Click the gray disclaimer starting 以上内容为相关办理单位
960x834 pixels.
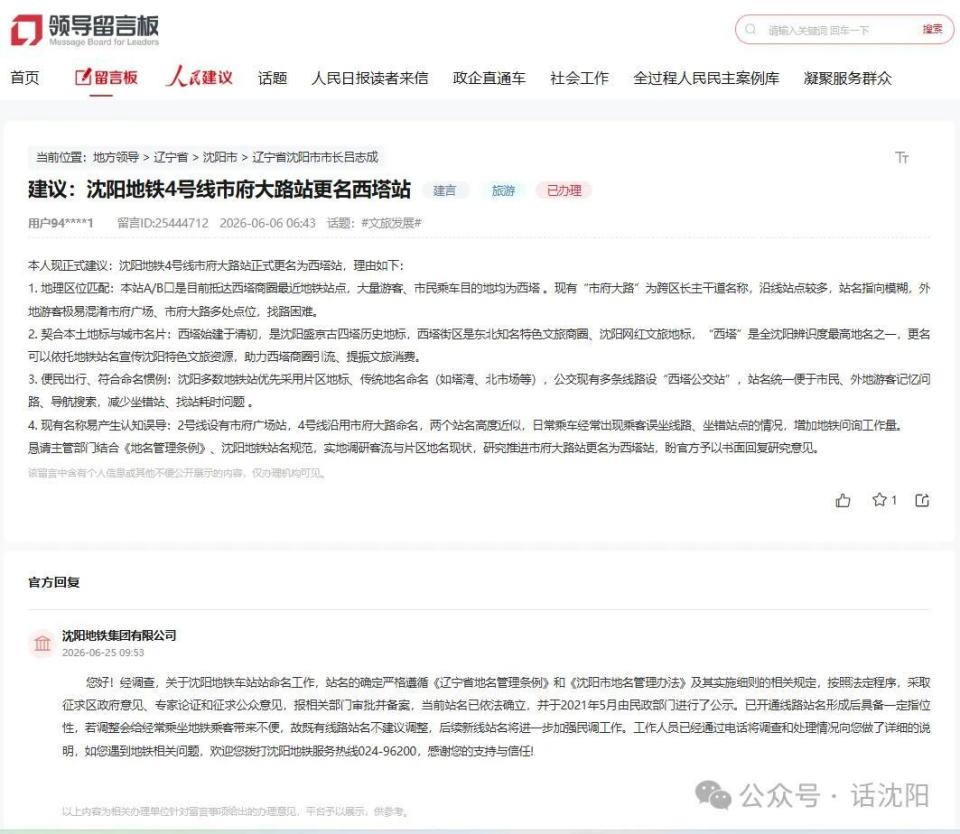(235, 811)
